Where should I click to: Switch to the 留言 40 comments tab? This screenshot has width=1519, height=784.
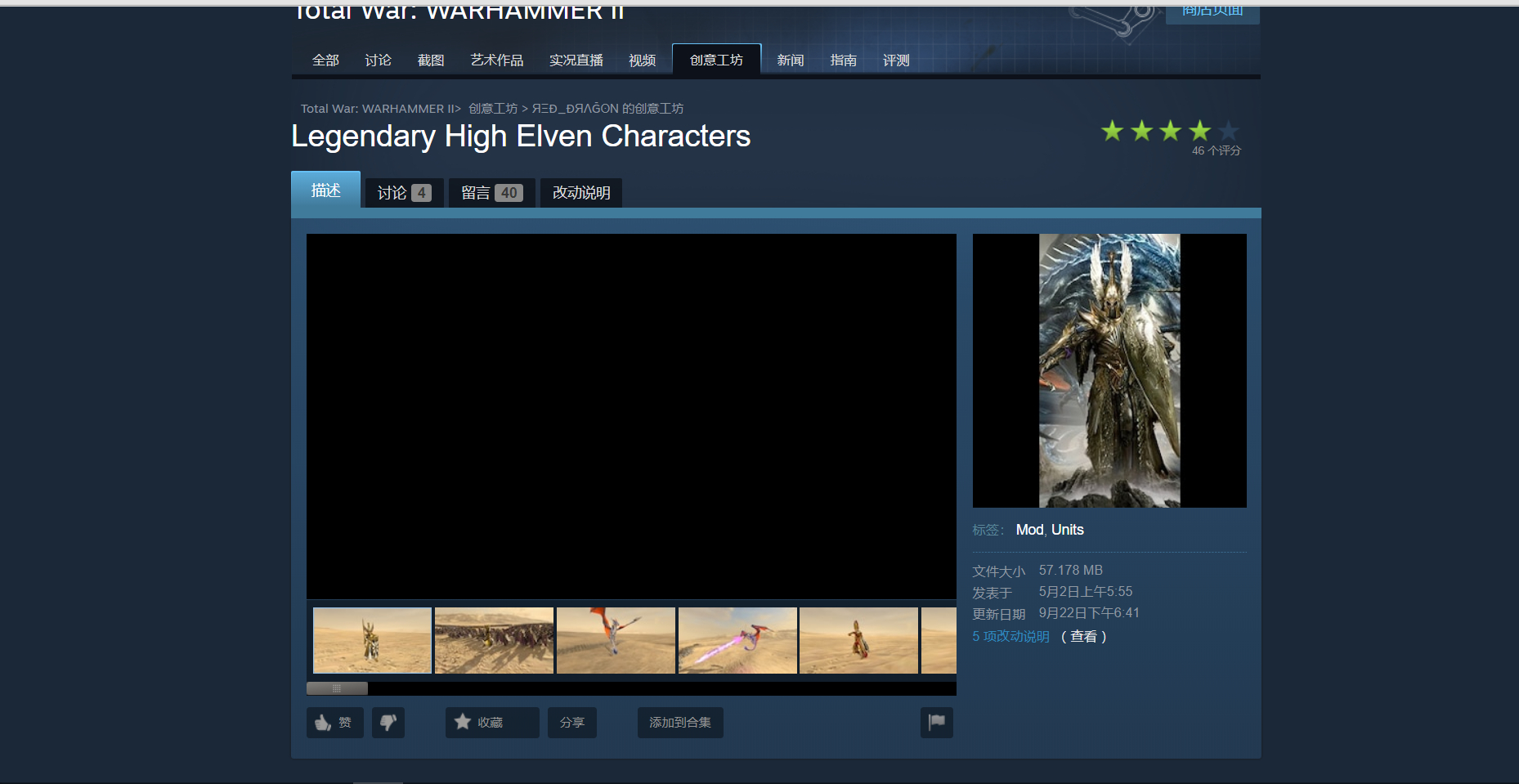(492, 193)
